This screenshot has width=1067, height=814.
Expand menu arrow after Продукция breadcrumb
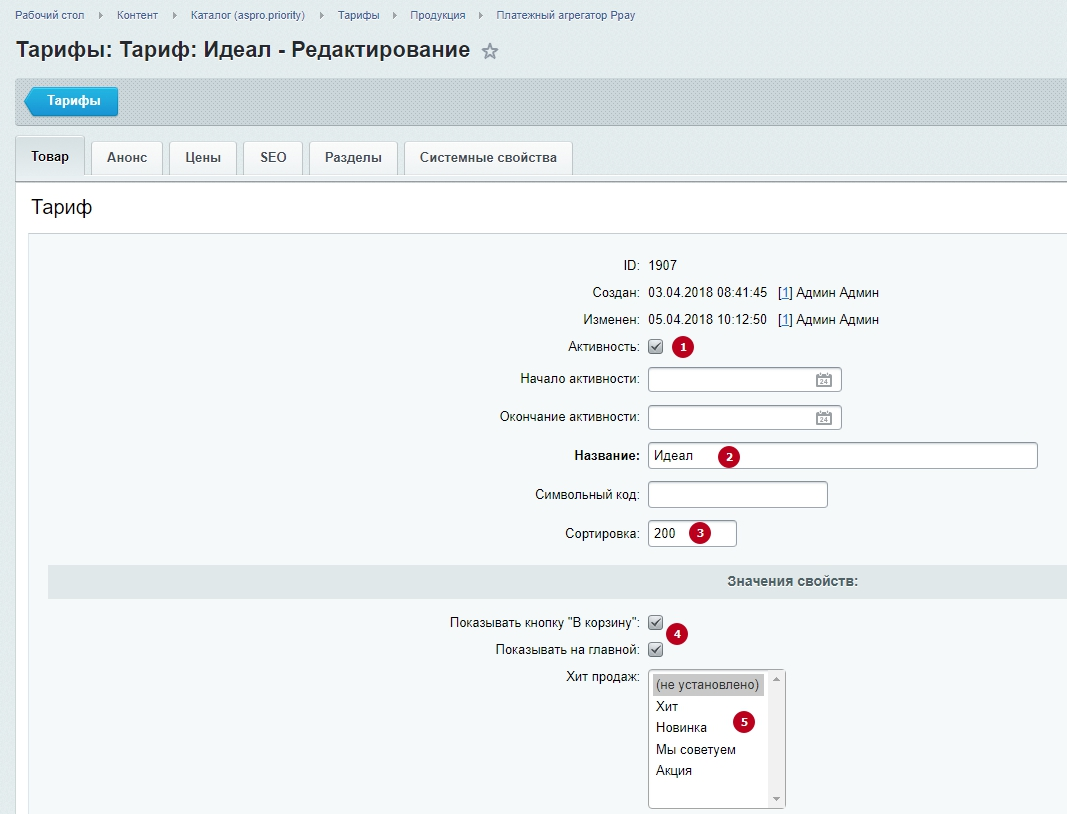481,15
